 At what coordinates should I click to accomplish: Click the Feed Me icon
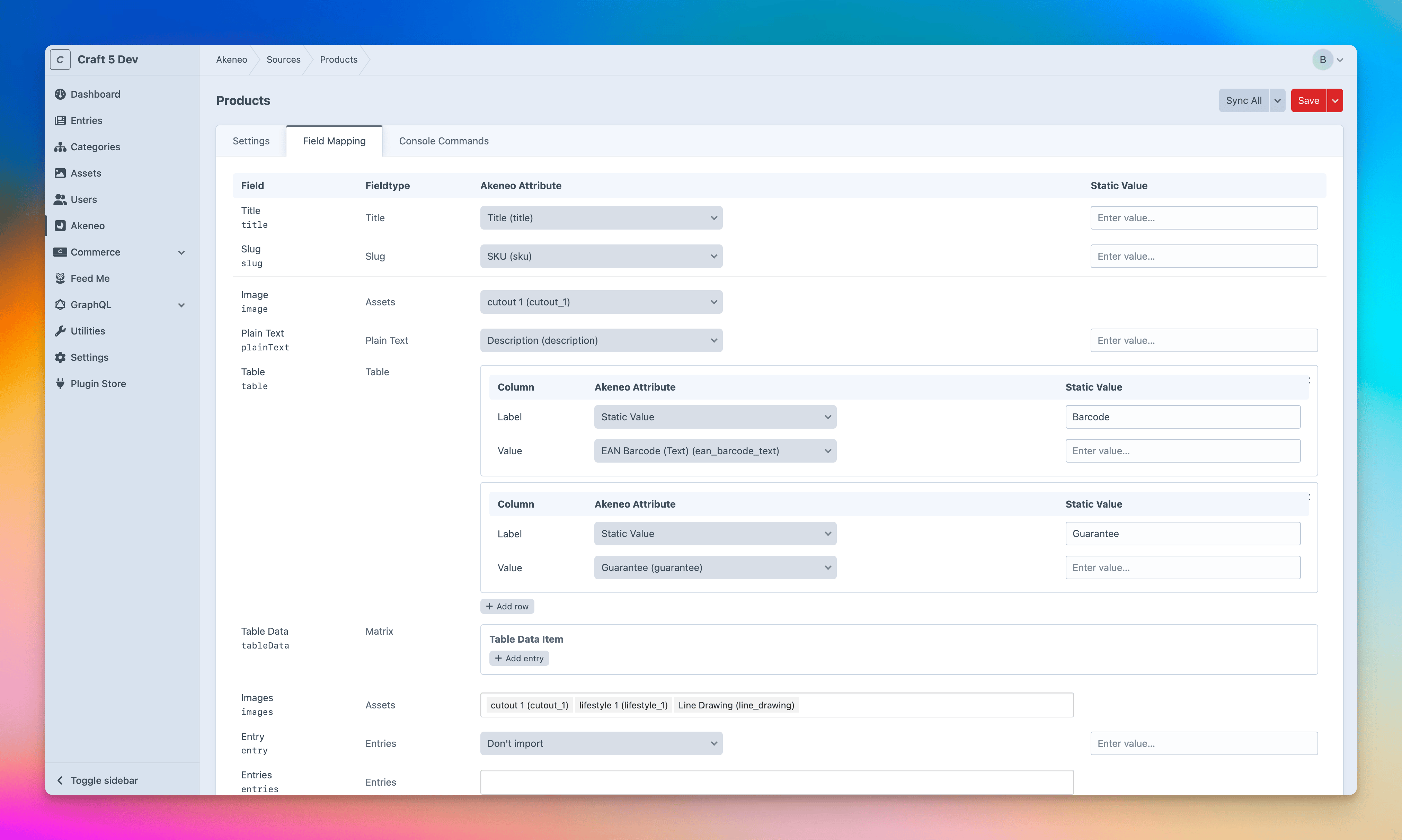click(60, 278)
